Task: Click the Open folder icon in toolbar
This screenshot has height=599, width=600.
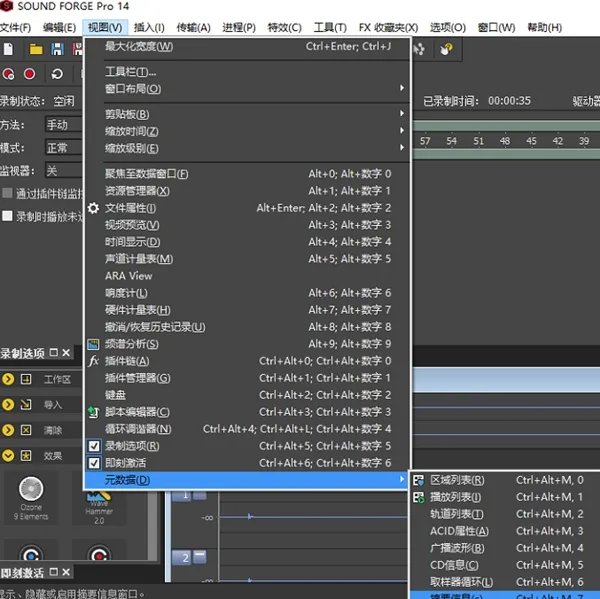Action: point(36,49)
